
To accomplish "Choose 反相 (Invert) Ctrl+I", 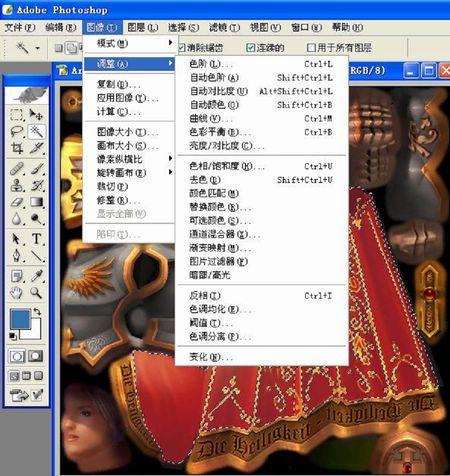I will point(262,295).
